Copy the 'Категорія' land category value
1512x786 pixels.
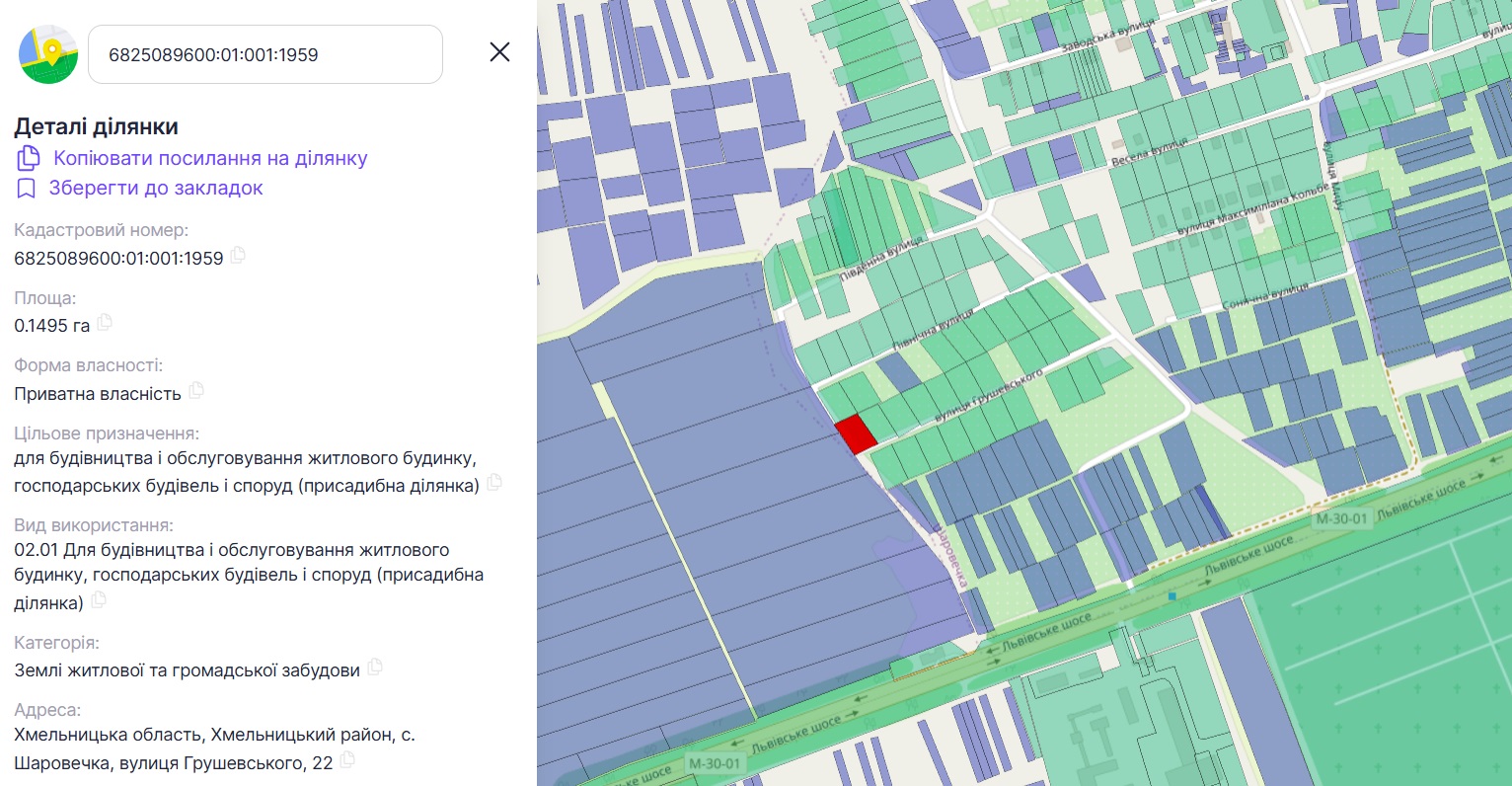pos(375,667)
